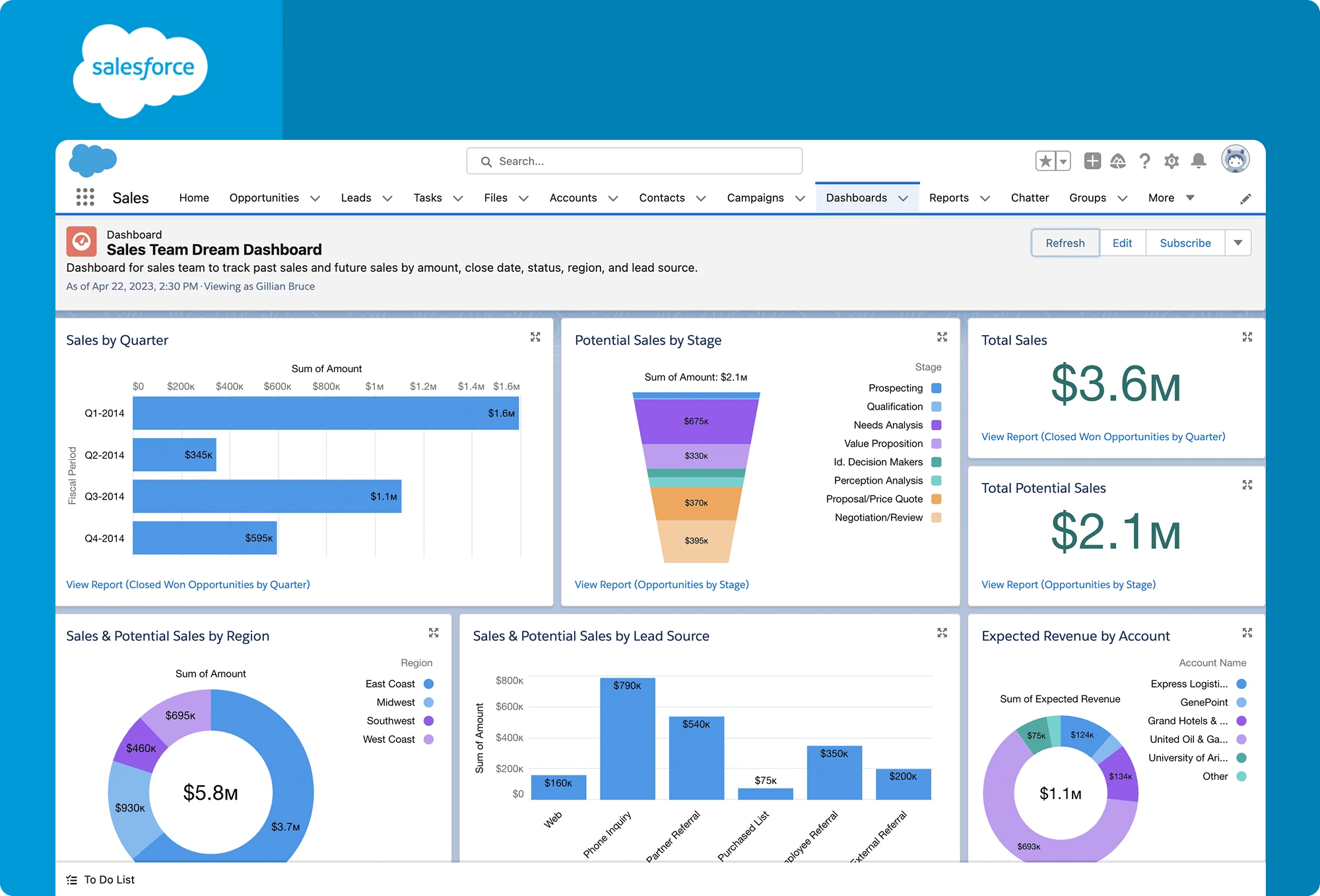This screenshot has width=1320, height=896.
Task: Click the Partner Referral bar showing $540K
Action: pyautogui.click(x=696, y=758)
